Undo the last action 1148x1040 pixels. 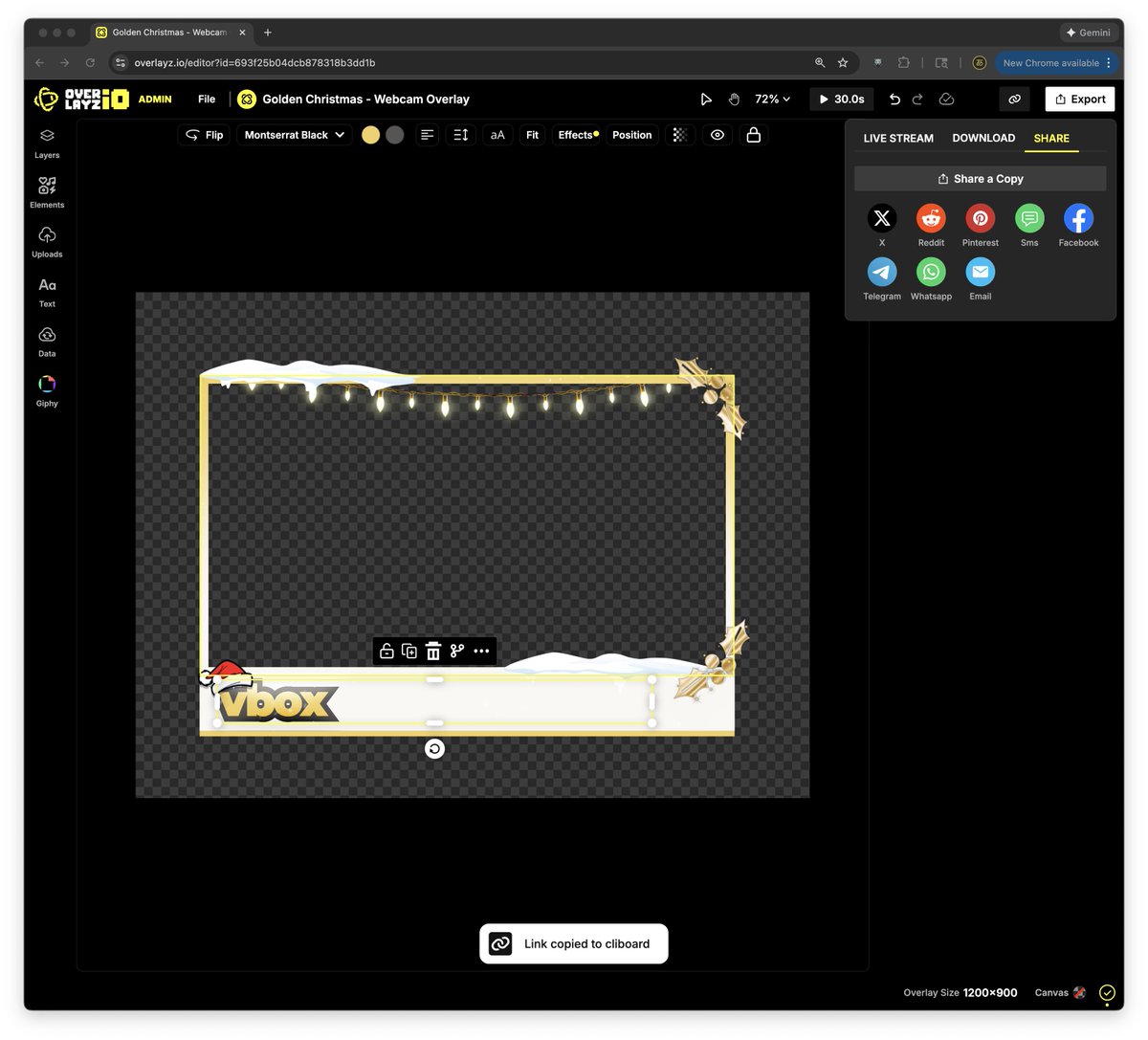(x=894, y=100)
